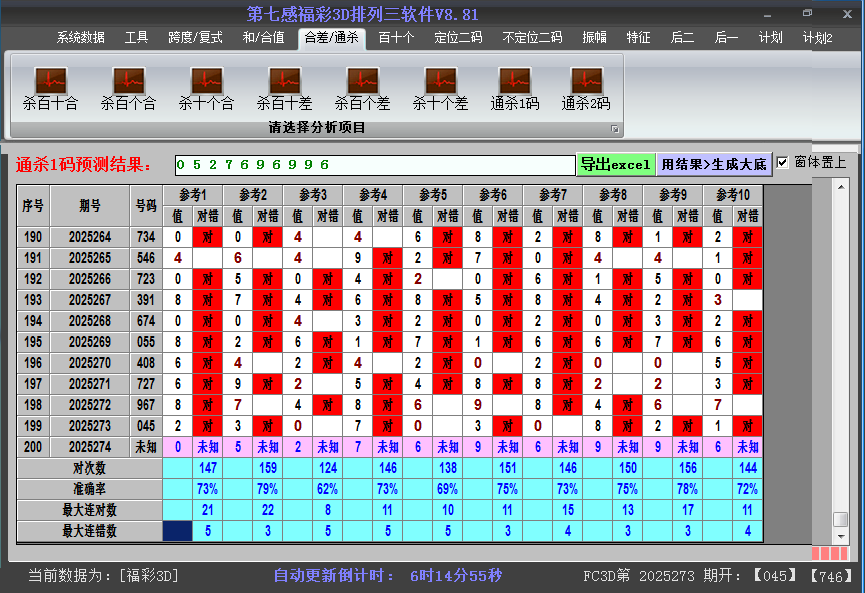
Task: Launch the 杀十个差 analysis icon
Action: click(x=440, y=81)
